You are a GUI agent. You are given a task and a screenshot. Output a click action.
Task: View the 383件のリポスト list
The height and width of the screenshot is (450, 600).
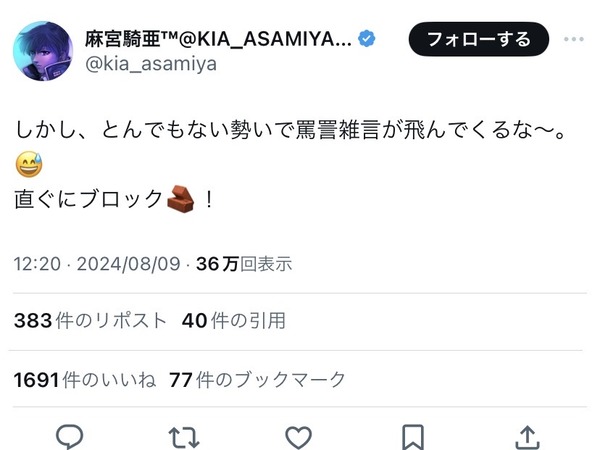coord(90,320)
